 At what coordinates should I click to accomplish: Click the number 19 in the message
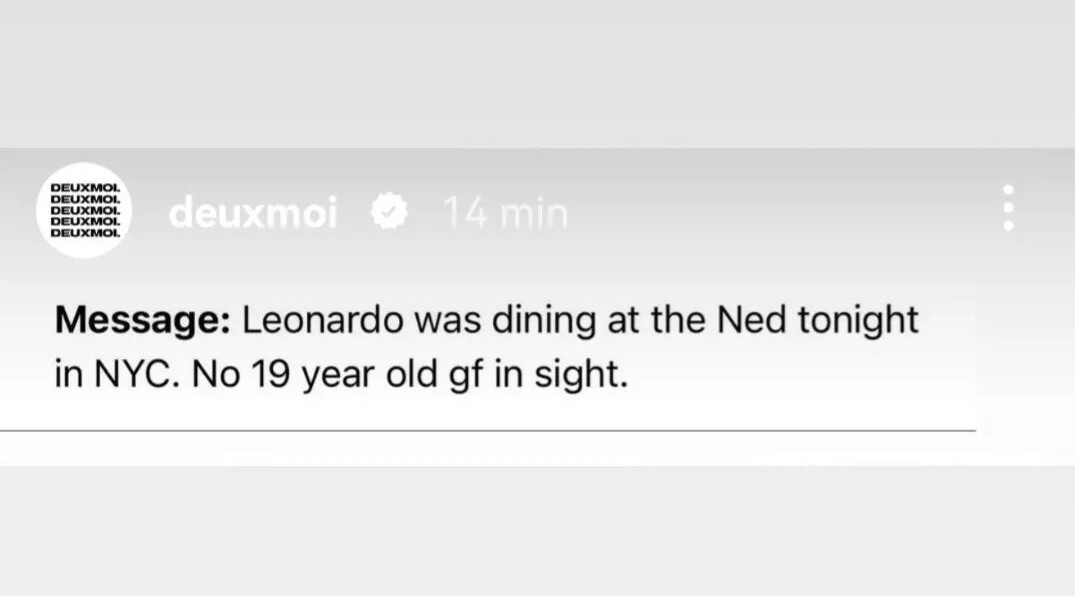pyautogui.click(x=270, y=374)
